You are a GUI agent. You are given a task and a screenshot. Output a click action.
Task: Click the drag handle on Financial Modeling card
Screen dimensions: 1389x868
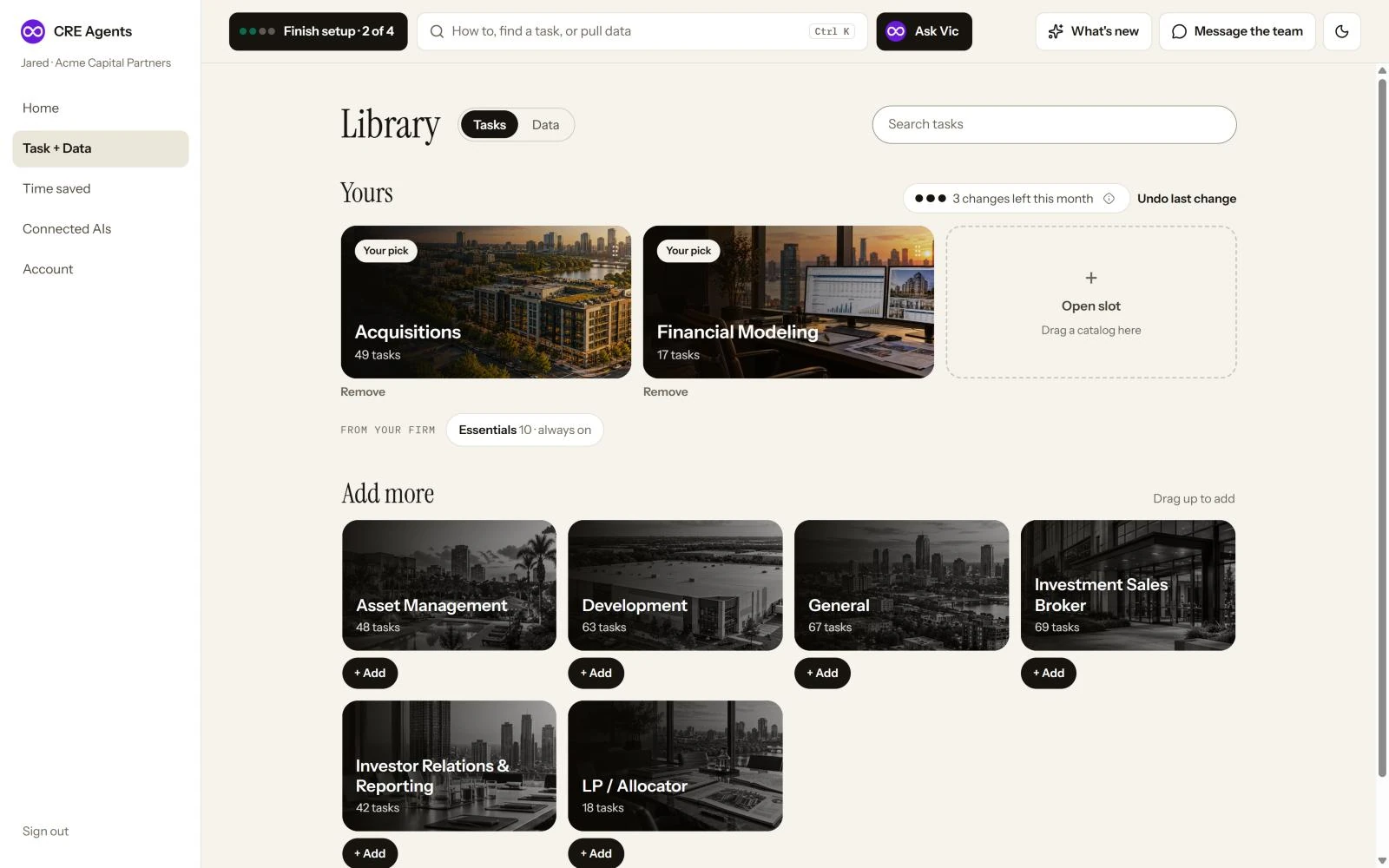point(917,249)
